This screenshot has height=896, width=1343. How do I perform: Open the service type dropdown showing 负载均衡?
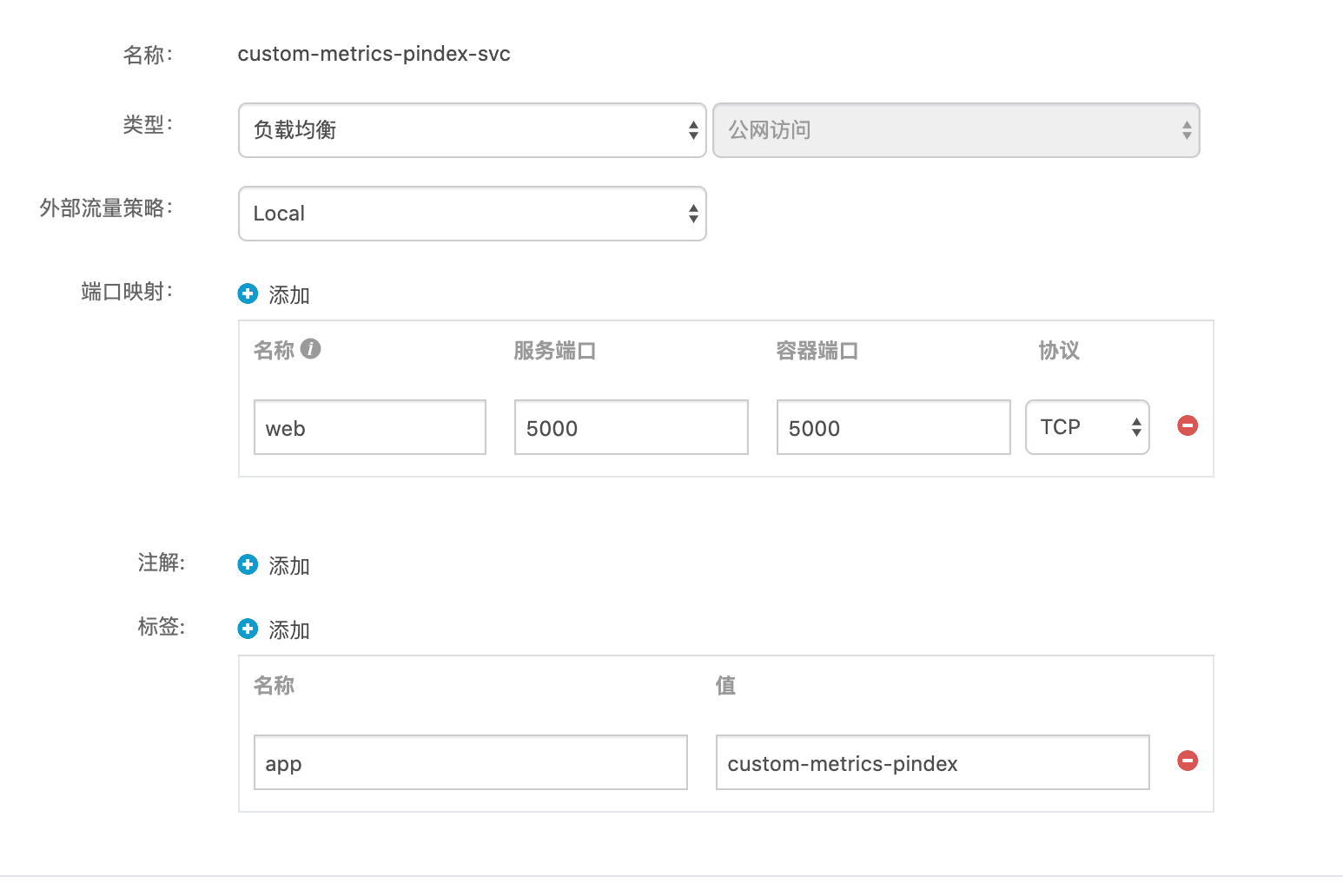(x=472, y=130)
